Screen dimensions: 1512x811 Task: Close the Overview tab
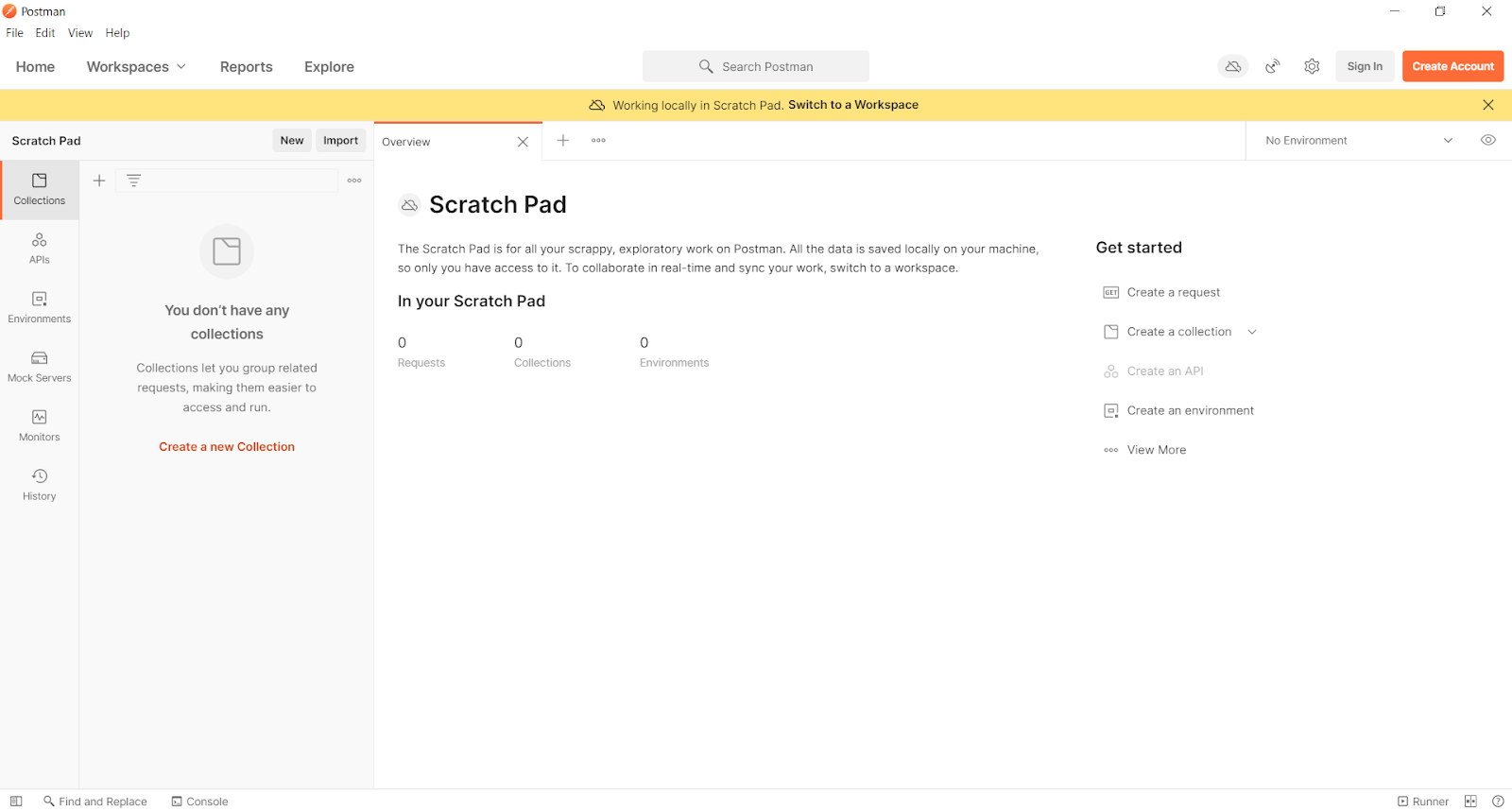tap(523, 142)
